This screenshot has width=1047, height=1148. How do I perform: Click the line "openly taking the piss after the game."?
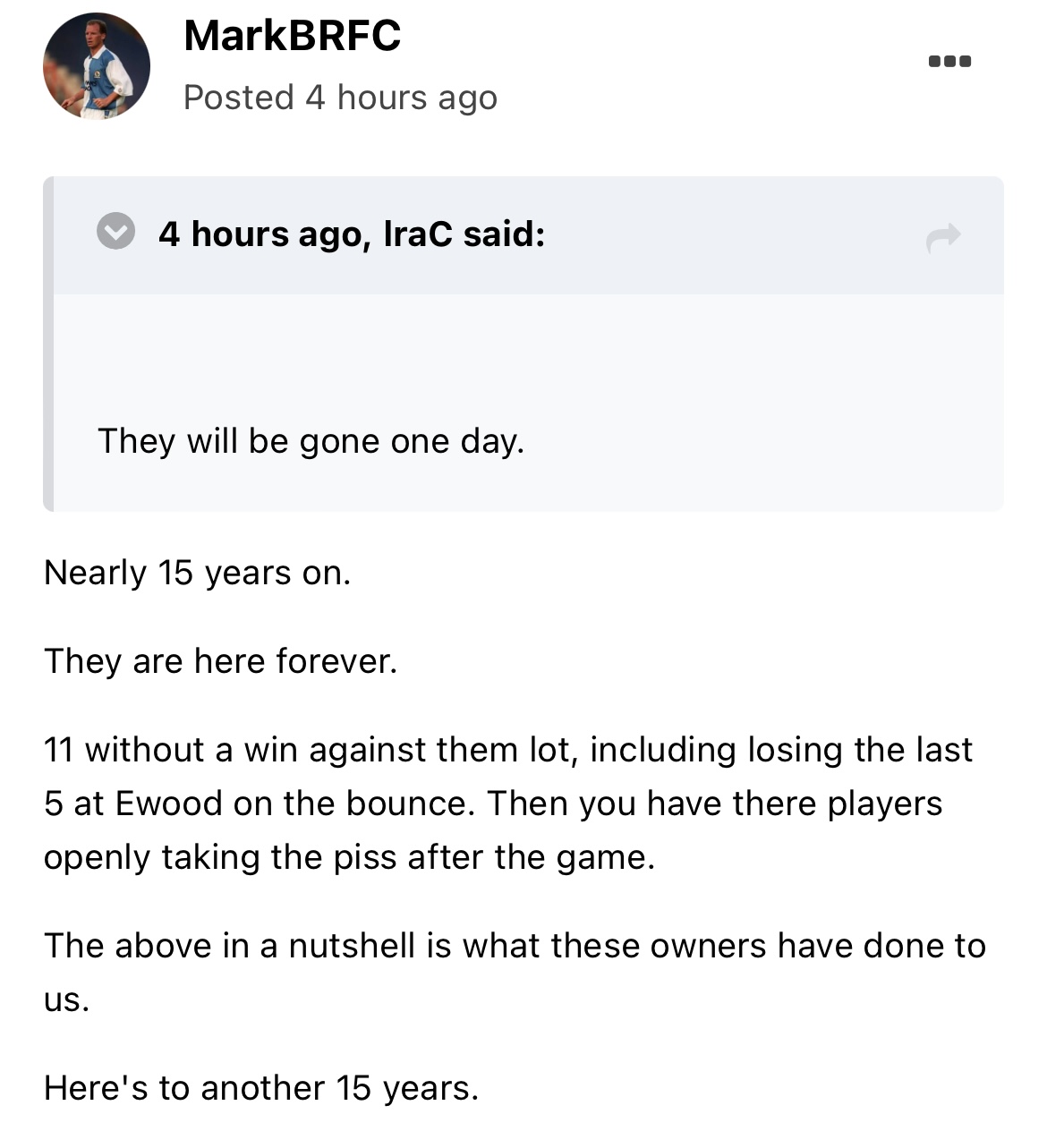point(349,857)
